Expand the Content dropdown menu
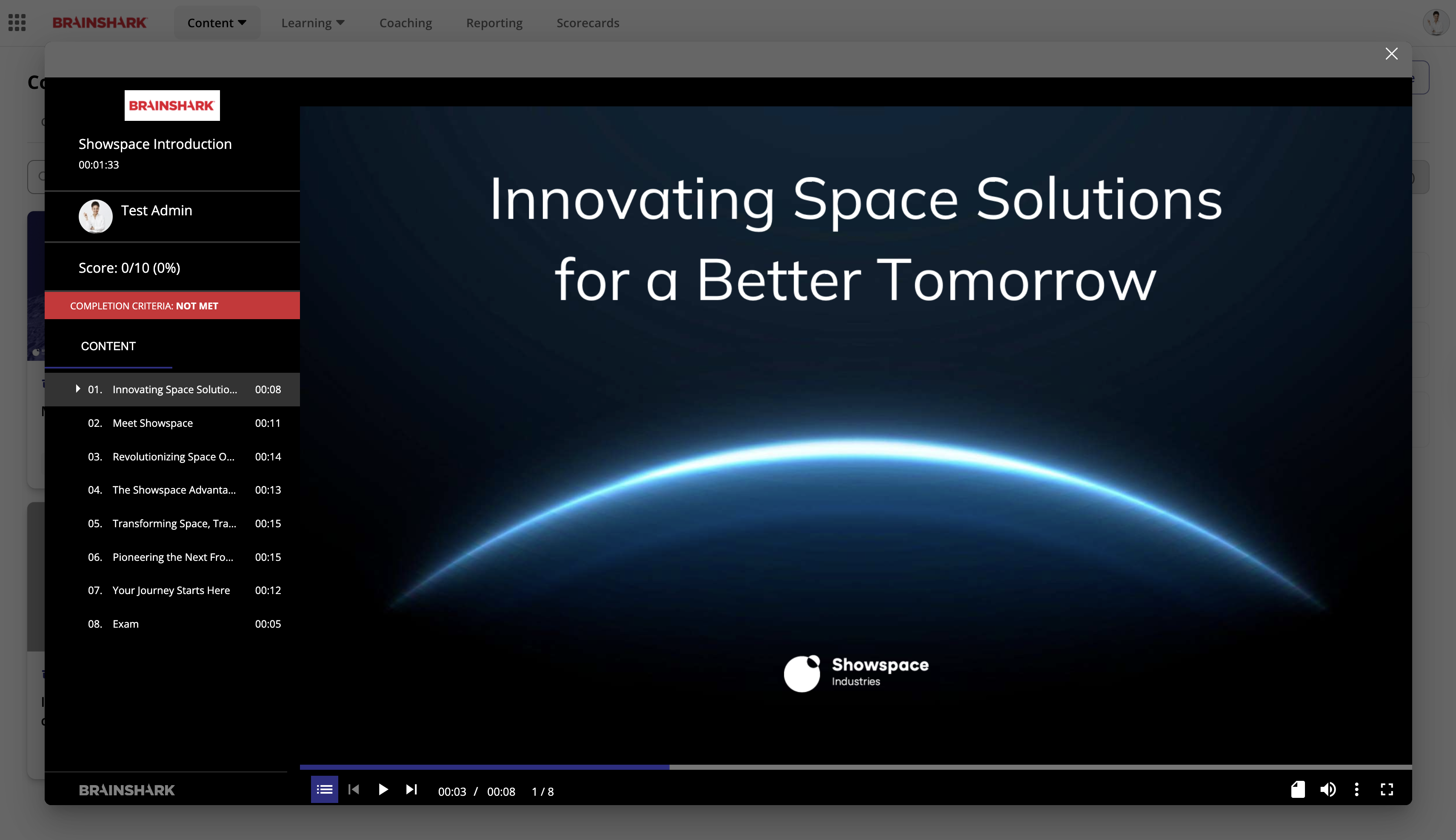The image size is (1456, 840). pos(217,23)
